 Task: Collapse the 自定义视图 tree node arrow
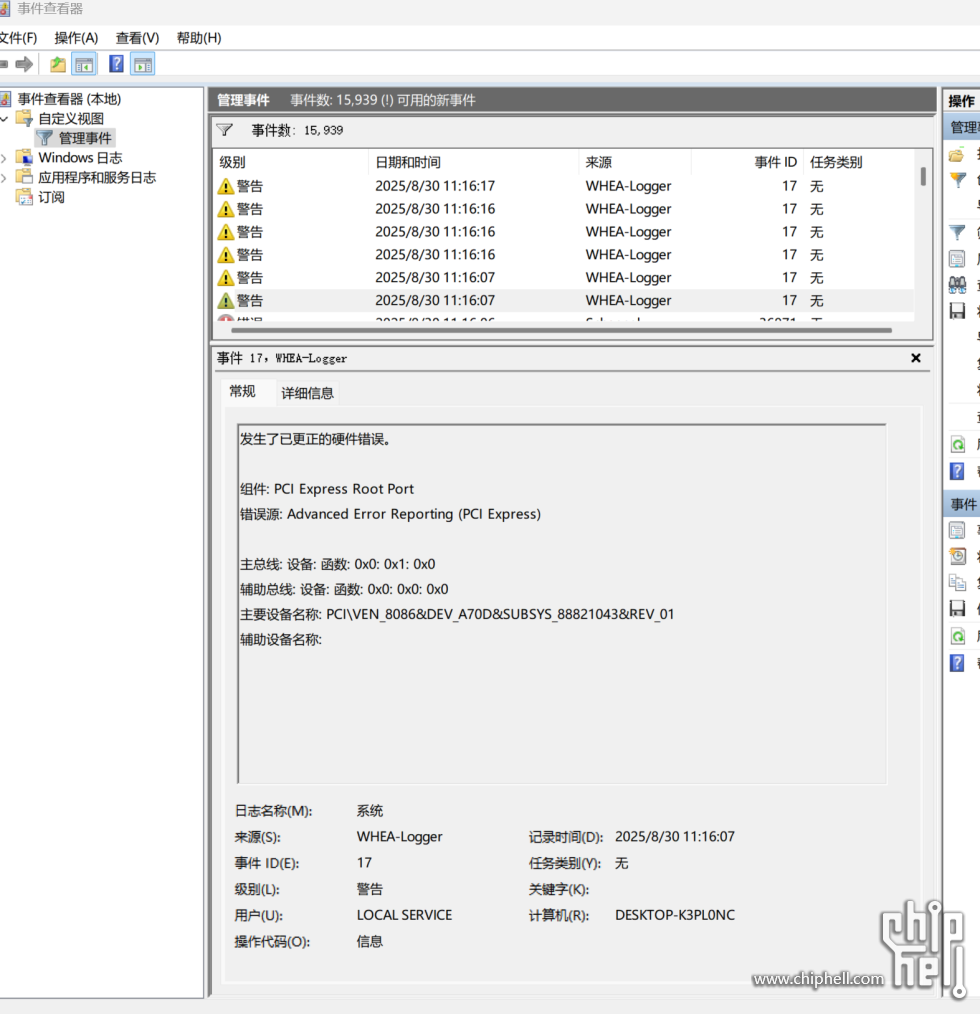click(5, 118)
